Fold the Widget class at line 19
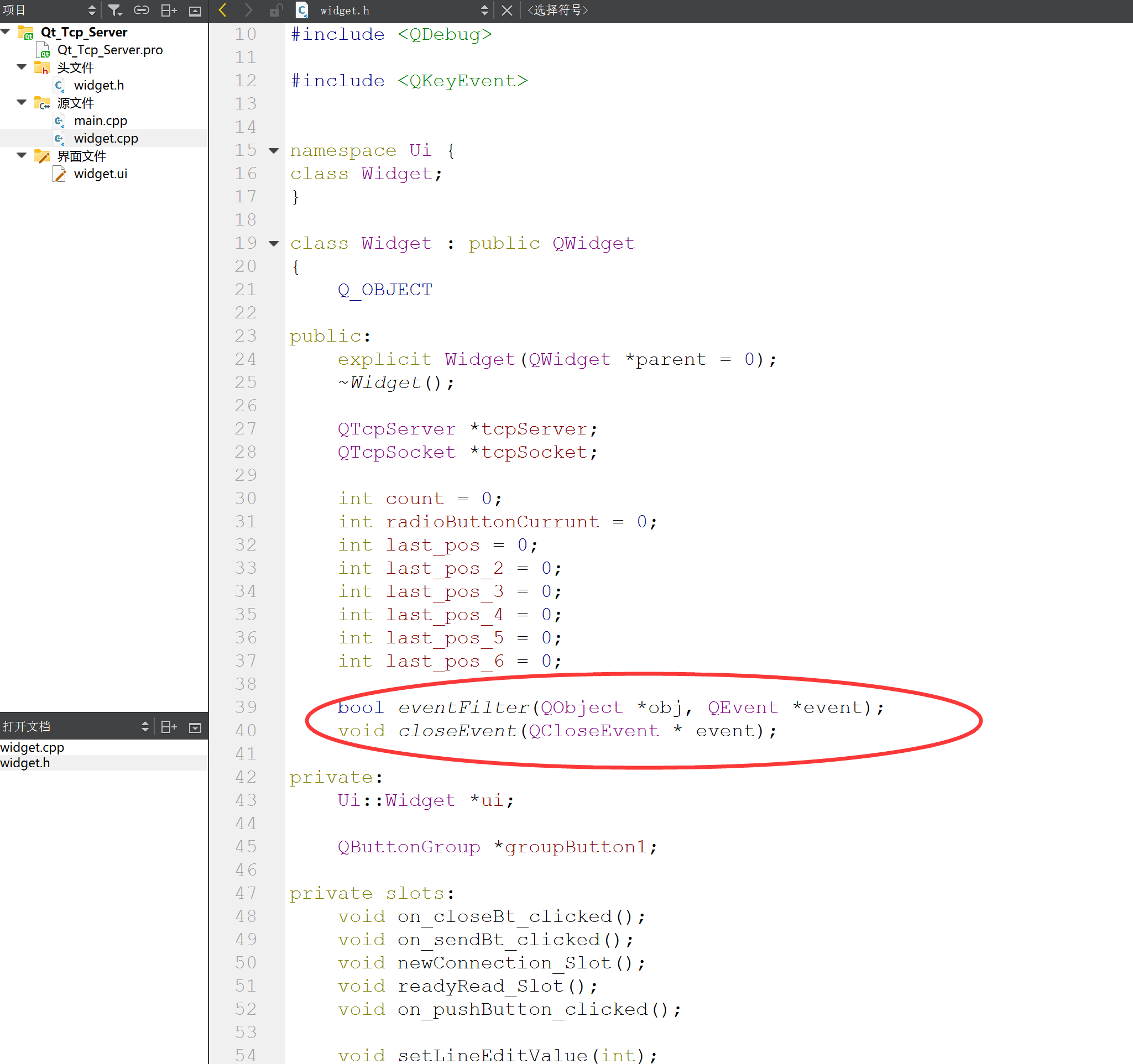This screenshot has height=1064, width=1133. 274,243
